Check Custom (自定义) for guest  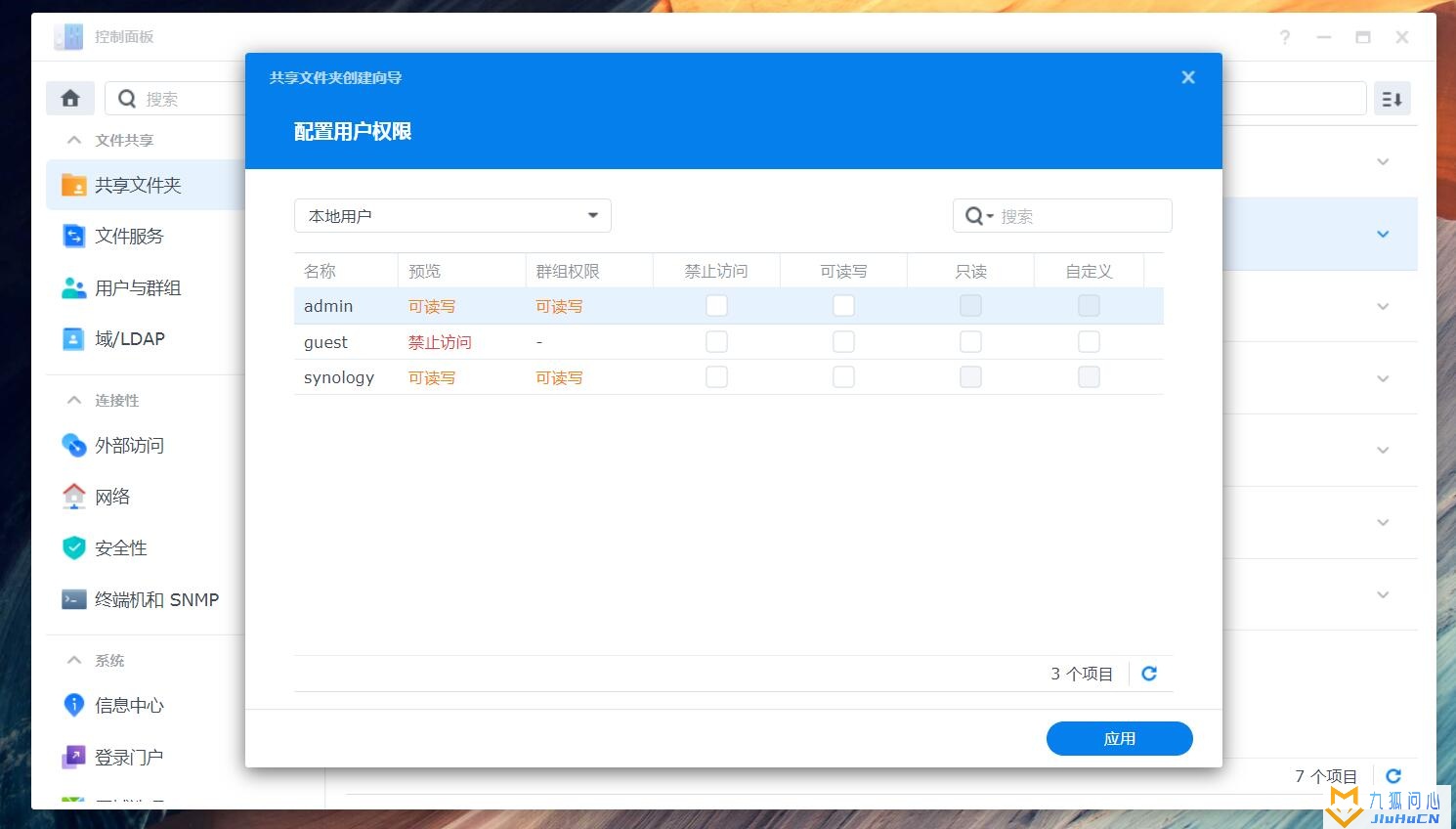pyautogui.click(x=1089, y=341)
